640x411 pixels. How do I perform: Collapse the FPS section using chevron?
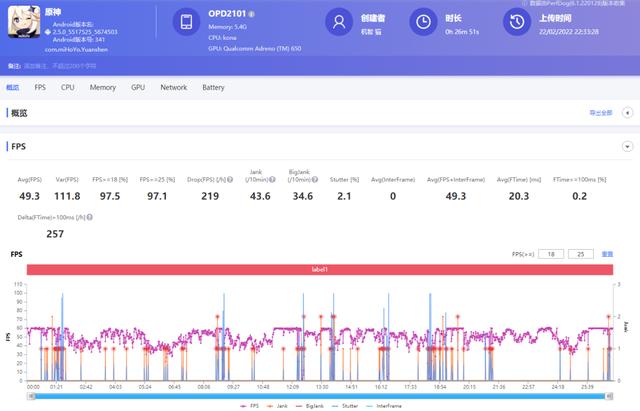(627, 147)
